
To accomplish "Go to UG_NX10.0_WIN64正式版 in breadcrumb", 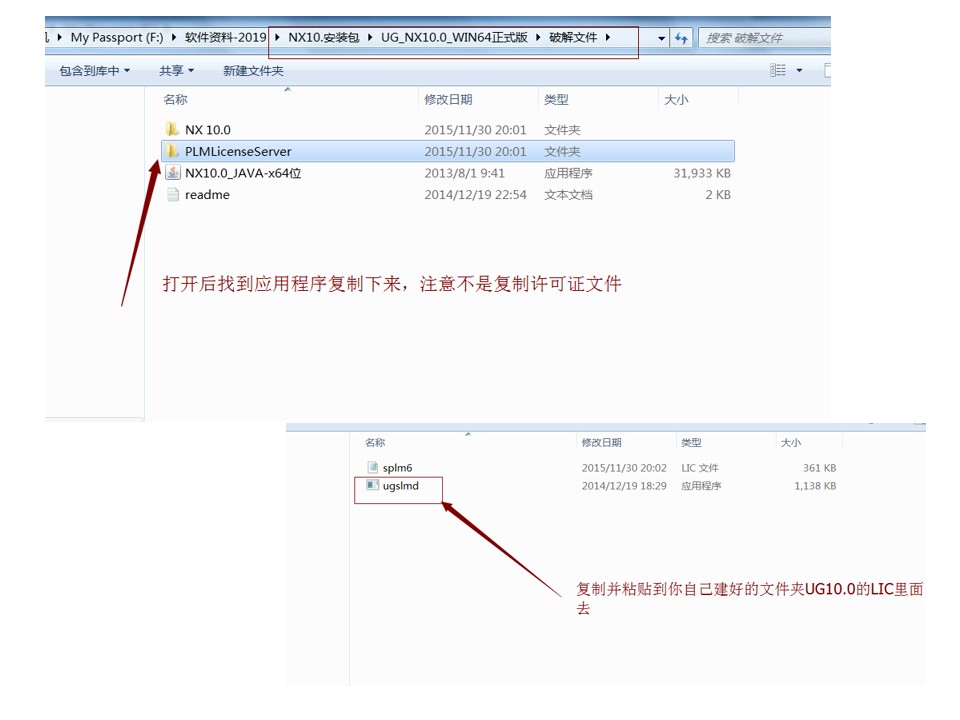I will click(x=454, y=37).
